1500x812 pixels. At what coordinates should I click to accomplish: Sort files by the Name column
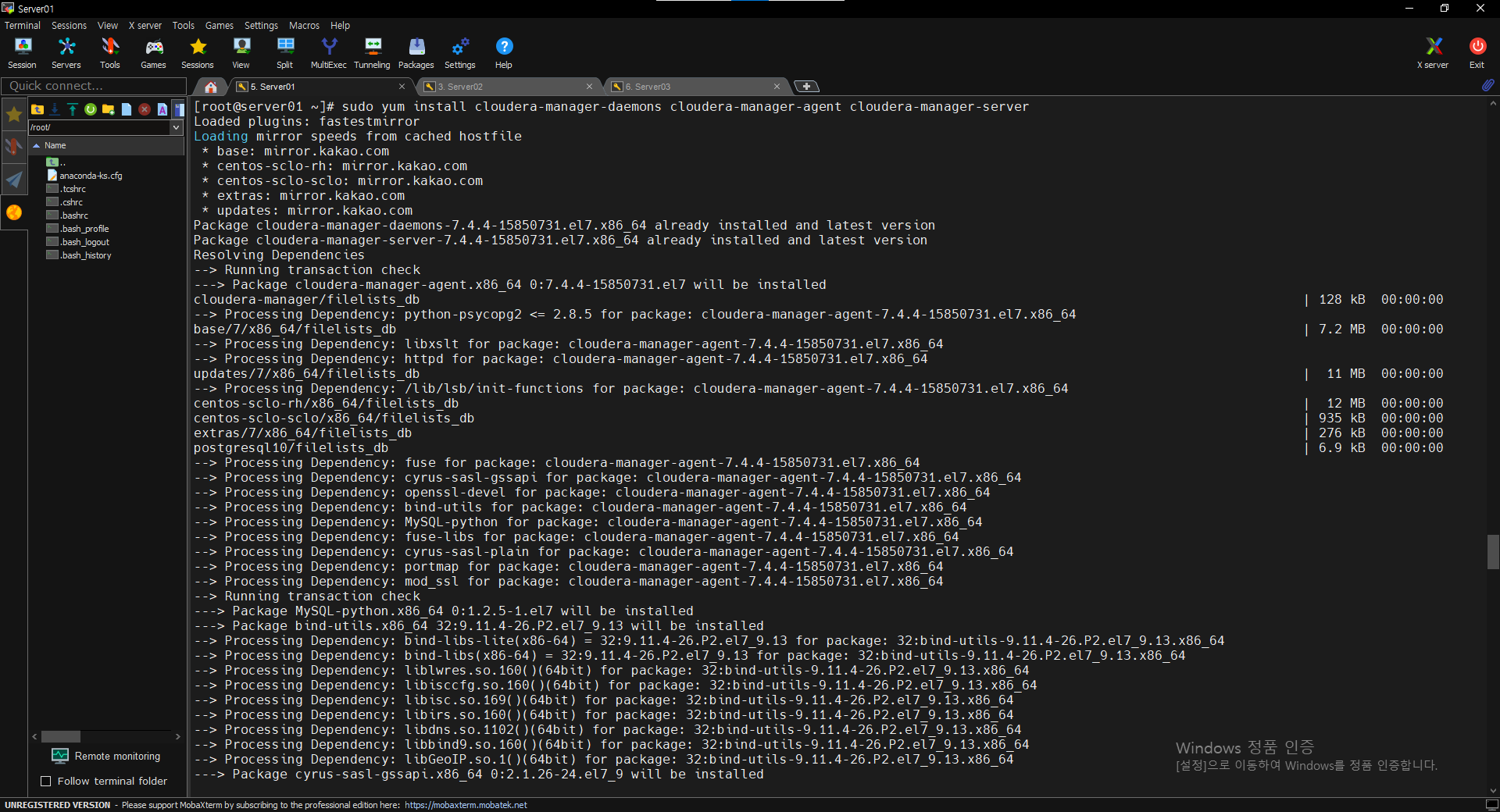106,145
